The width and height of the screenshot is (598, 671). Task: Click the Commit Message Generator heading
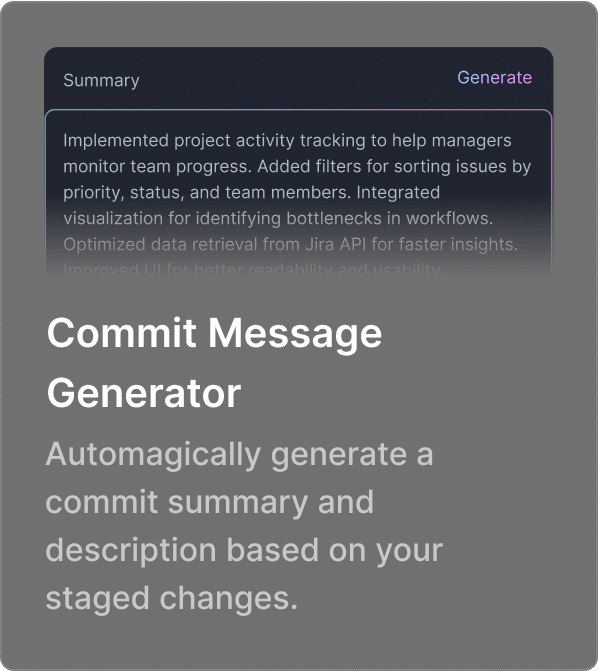[214, 363]
